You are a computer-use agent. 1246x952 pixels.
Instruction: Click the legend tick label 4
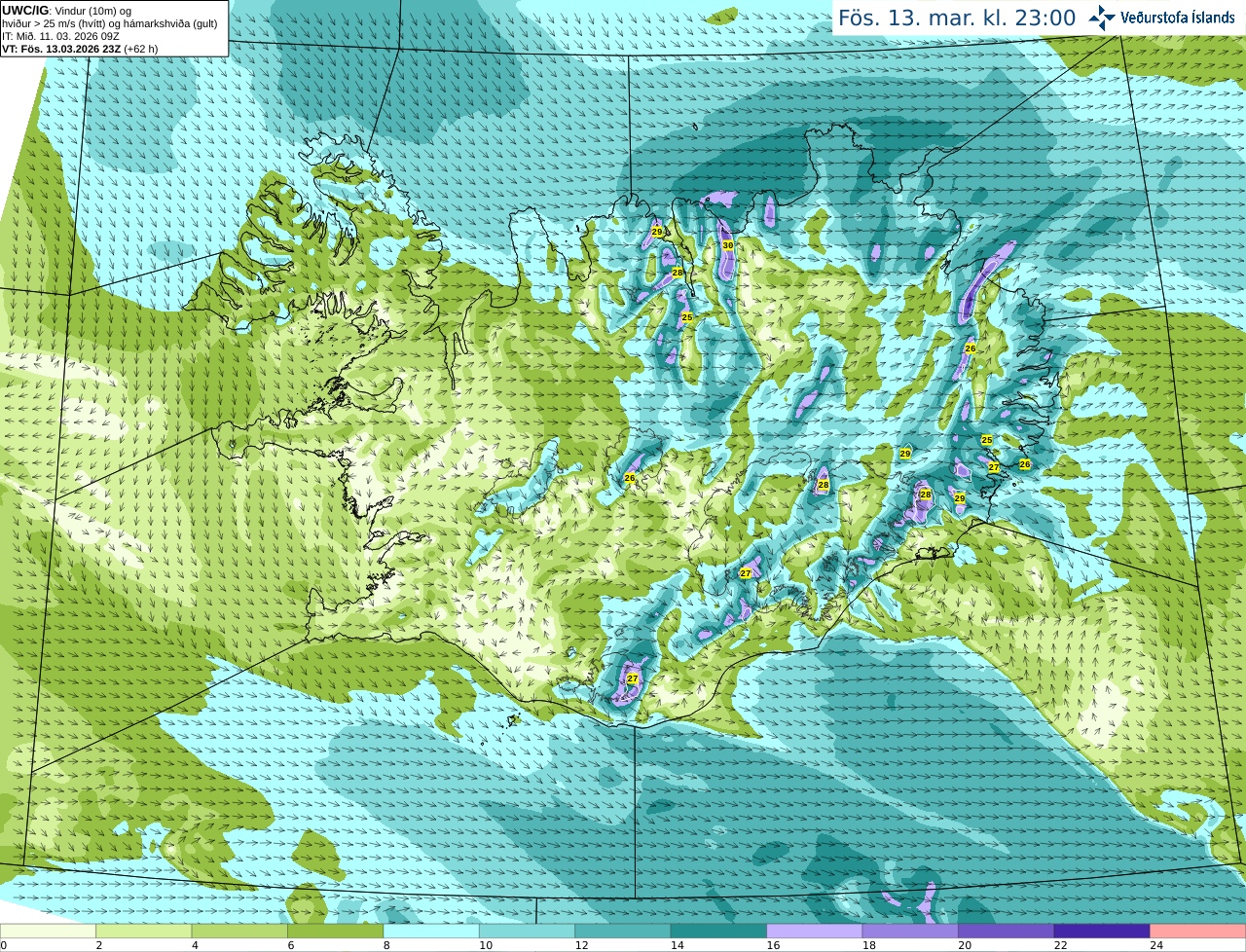click(194, 945)
